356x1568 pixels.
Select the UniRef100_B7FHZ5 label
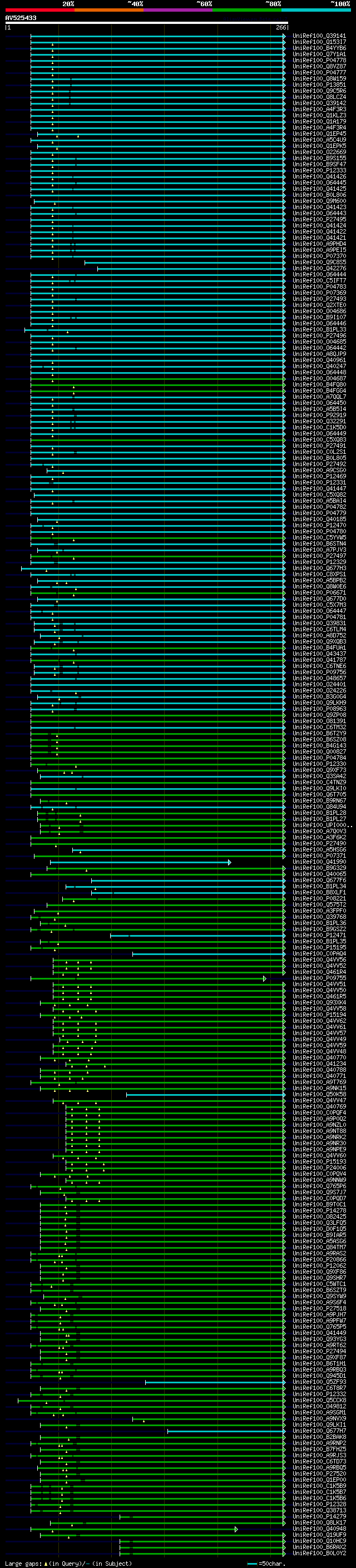pyautogui.click(x=319, y=1450)
